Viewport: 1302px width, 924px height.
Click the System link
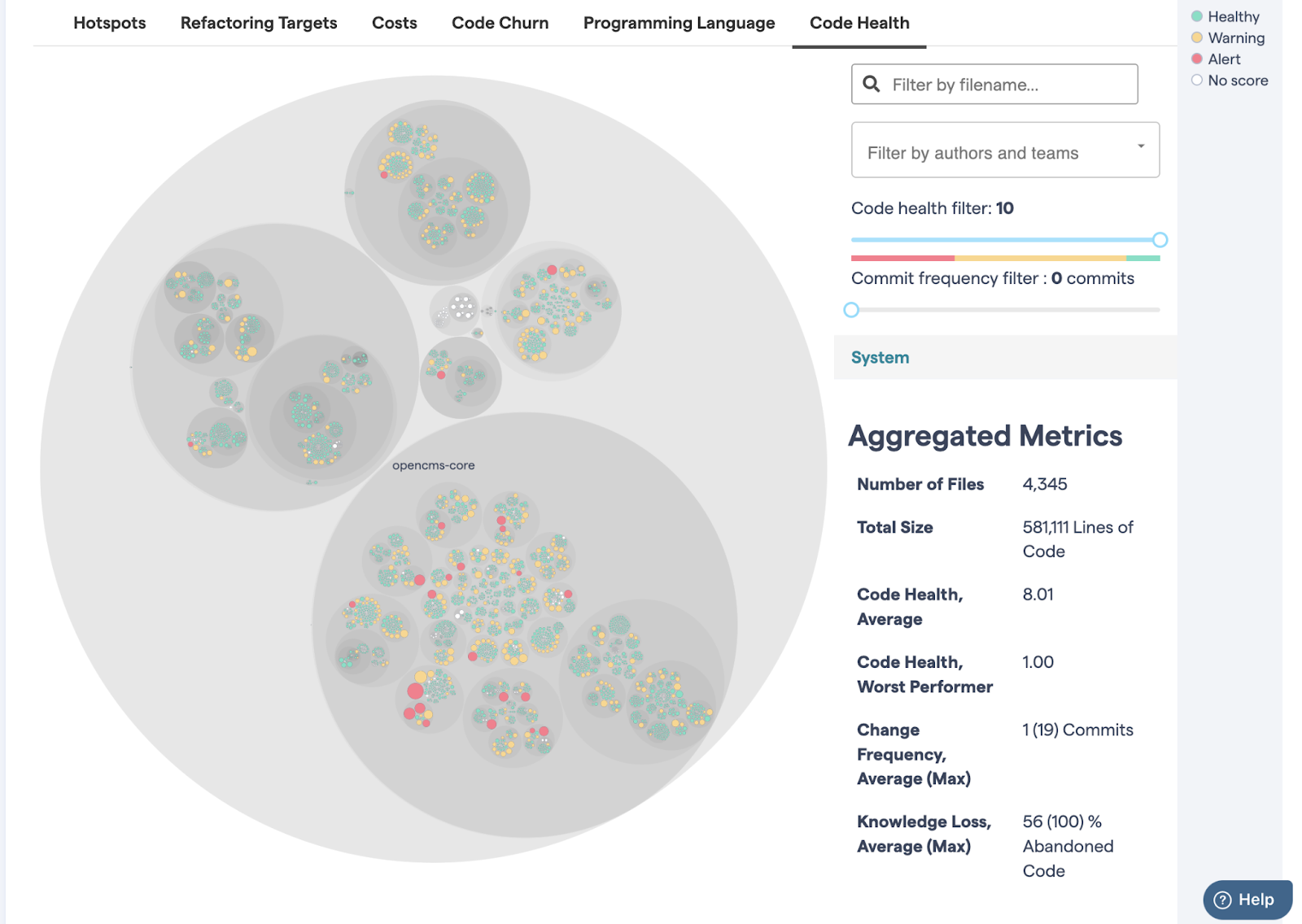click(880, 357)
